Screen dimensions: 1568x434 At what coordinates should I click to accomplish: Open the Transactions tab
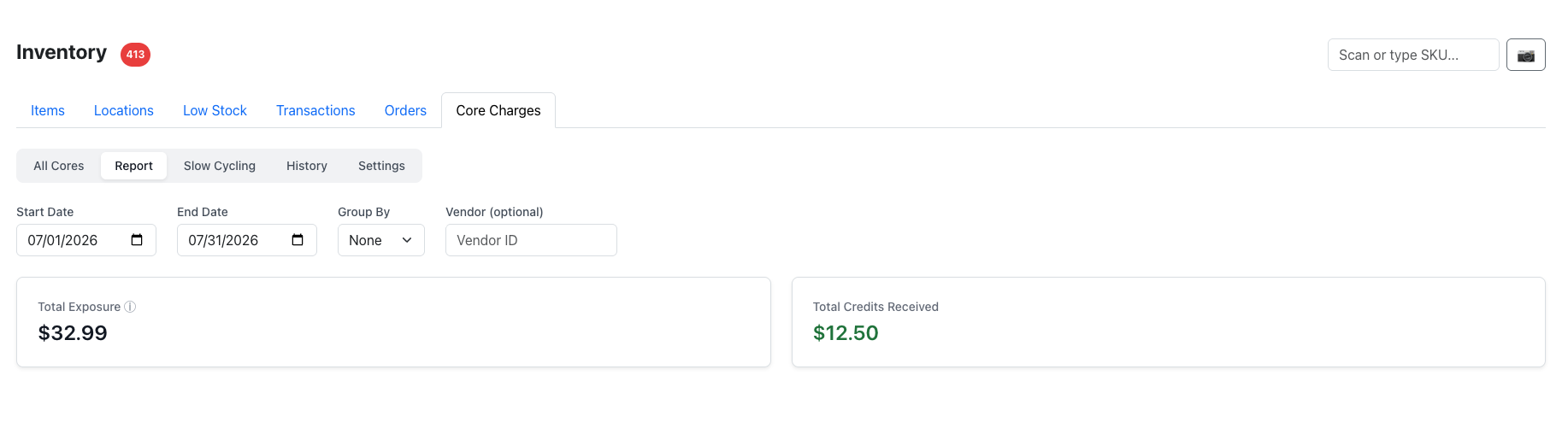pyautogui.click(x=315, y=110)
